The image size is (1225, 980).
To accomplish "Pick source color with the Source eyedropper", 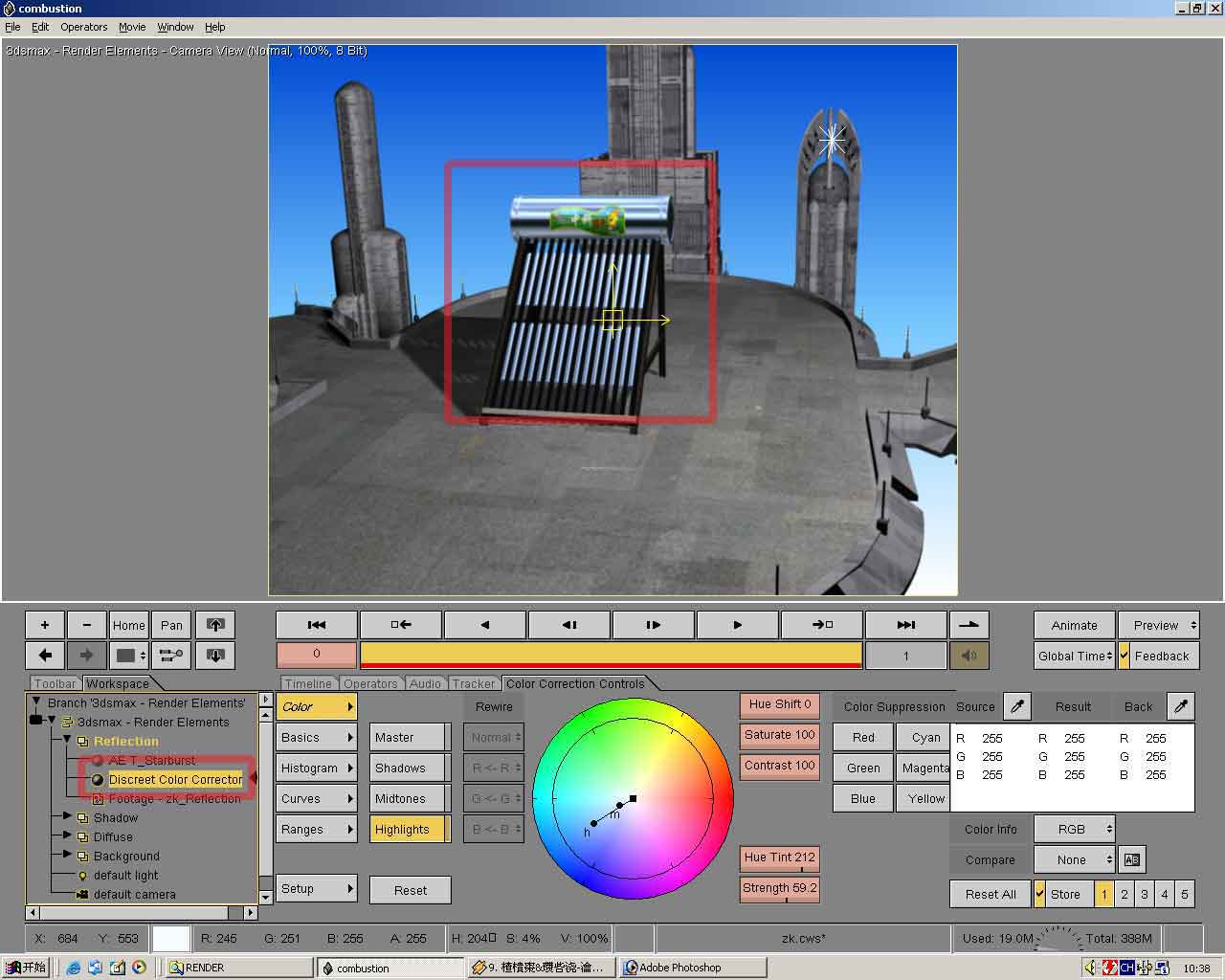I will 1017,706.
